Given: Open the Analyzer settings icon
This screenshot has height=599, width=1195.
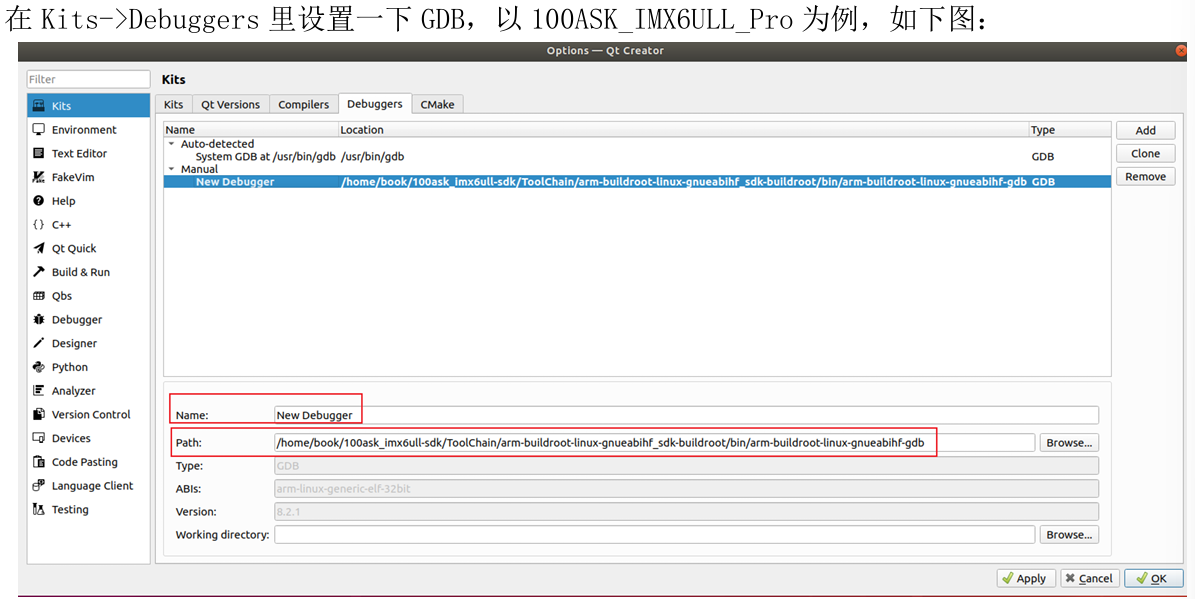Looking at the screenshot, I should point(39,390).
